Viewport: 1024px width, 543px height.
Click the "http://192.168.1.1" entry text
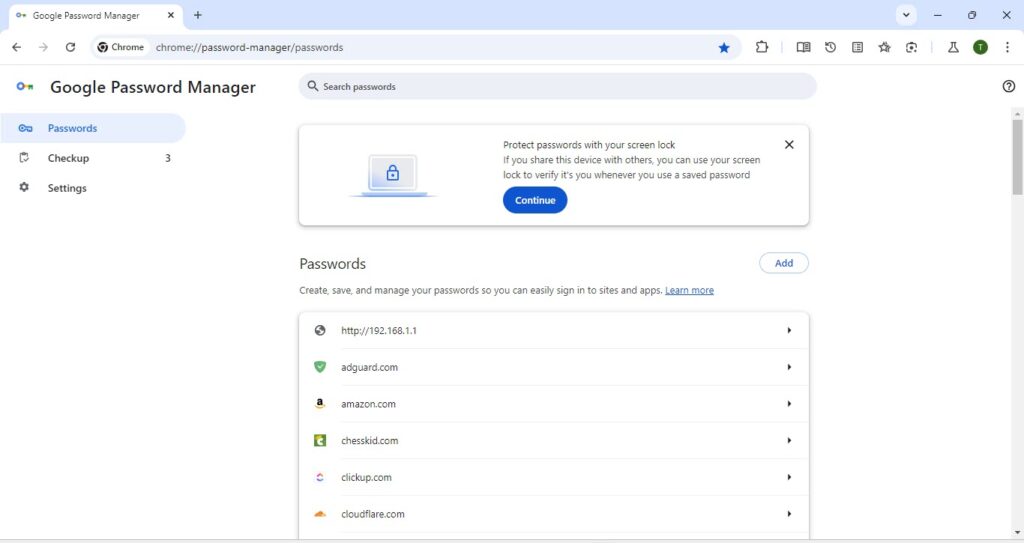point(379,331)
